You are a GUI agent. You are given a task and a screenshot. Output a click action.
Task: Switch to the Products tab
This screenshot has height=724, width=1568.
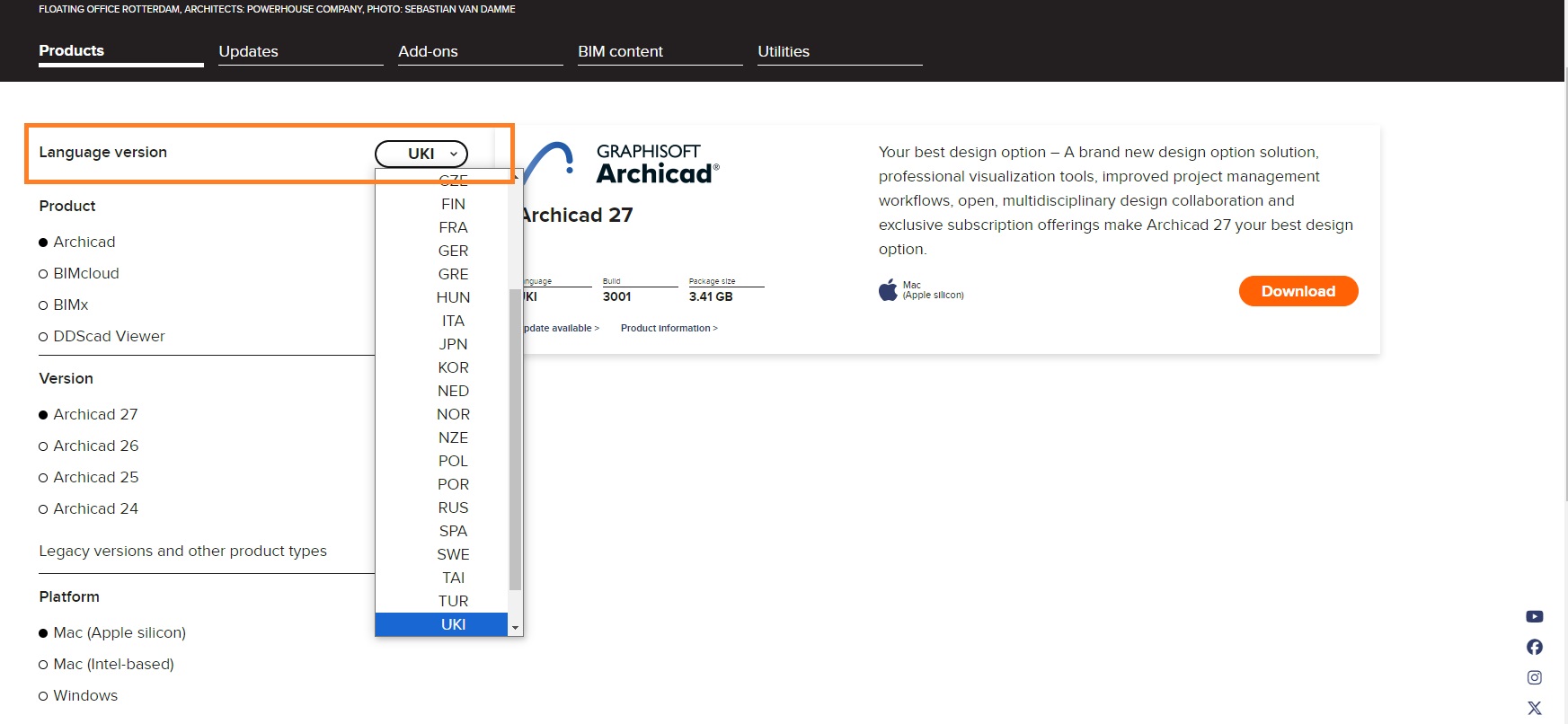click(x=121, y=52)
